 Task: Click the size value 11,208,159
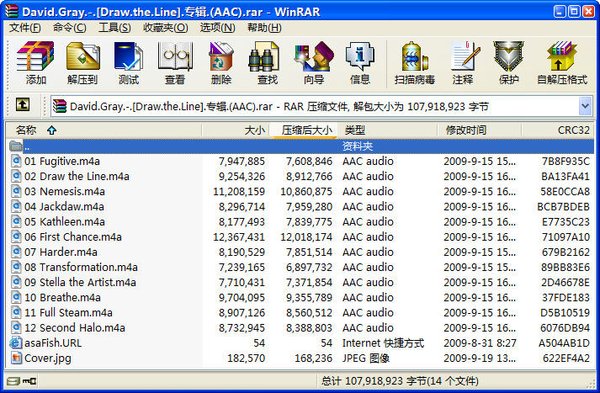[x=239, y=191]
